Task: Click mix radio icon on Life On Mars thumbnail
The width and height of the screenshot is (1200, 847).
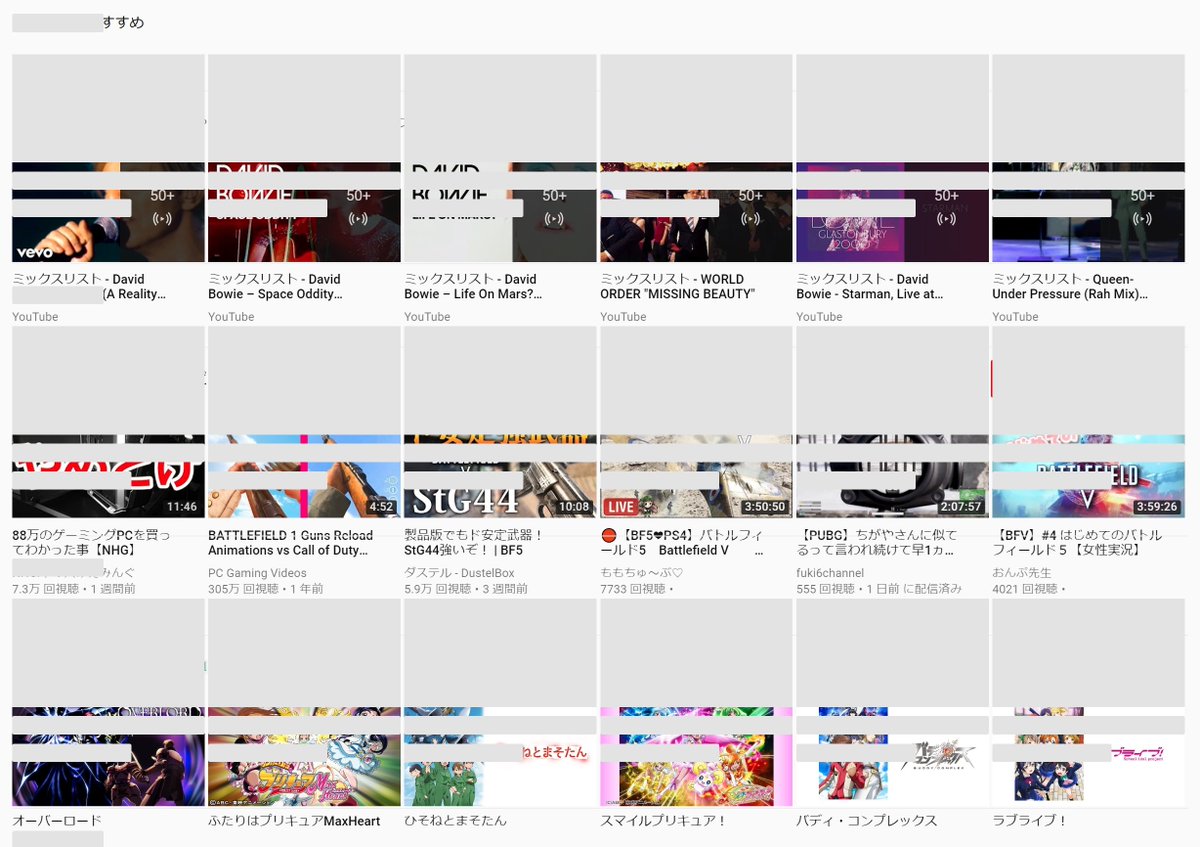Action: [554, 218]
